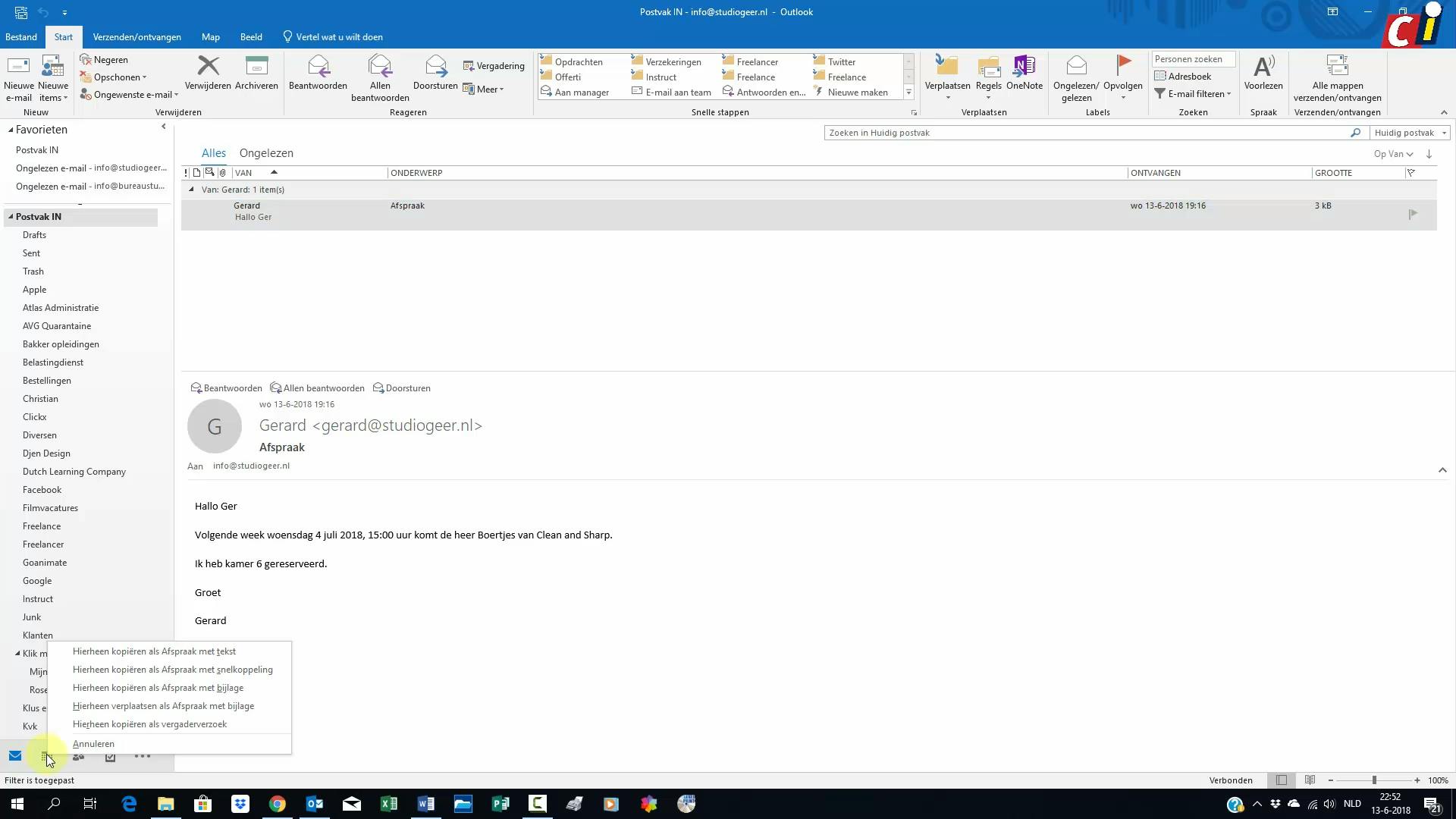
Task: Open the Op Van sort dropdown
Action: coord(1392,153)
